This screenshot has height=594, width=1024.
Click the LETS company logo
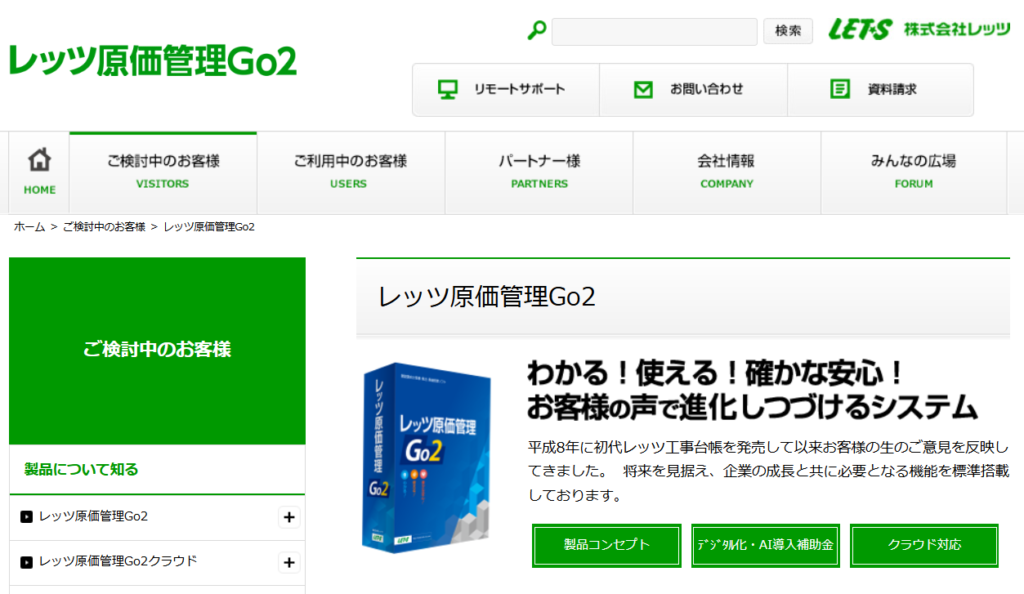859,29
